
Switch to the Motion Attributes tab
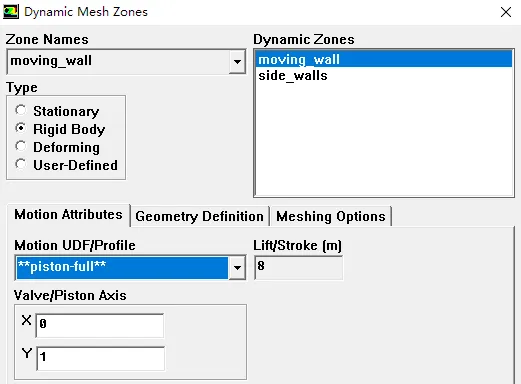(x=68, y=215)
